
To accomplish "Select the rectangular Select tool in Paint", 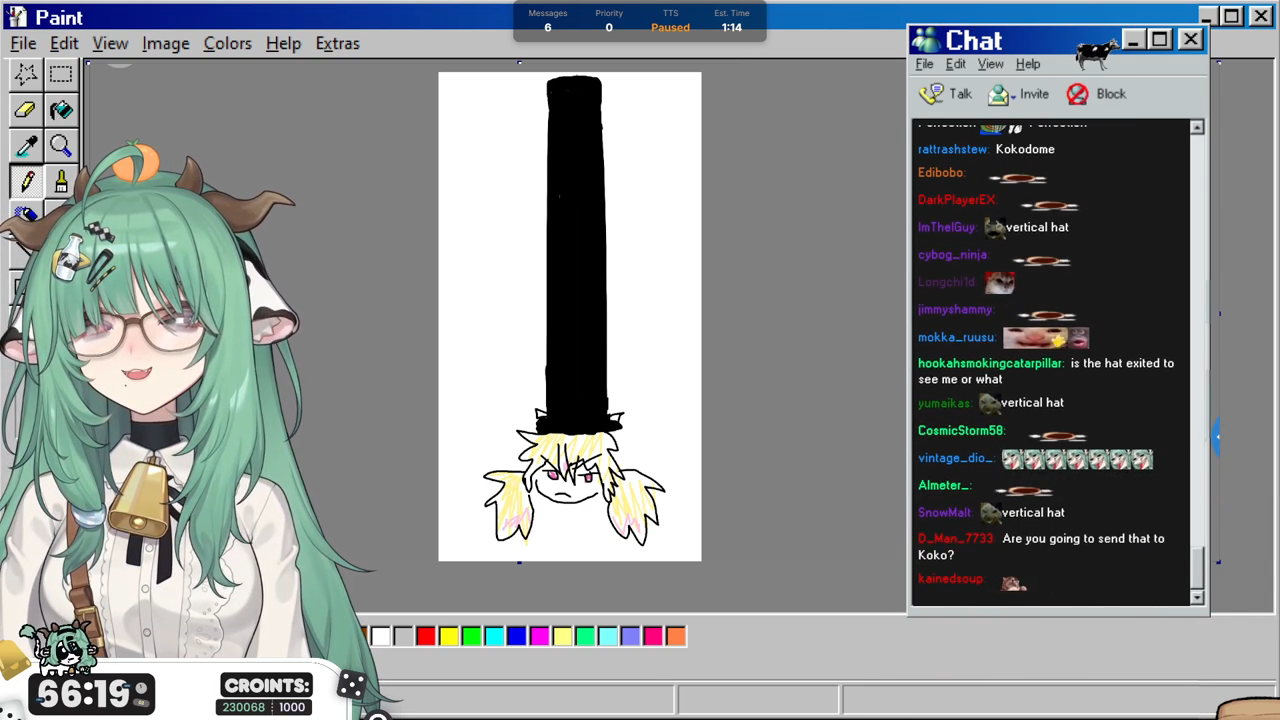I will click(61, 74).
